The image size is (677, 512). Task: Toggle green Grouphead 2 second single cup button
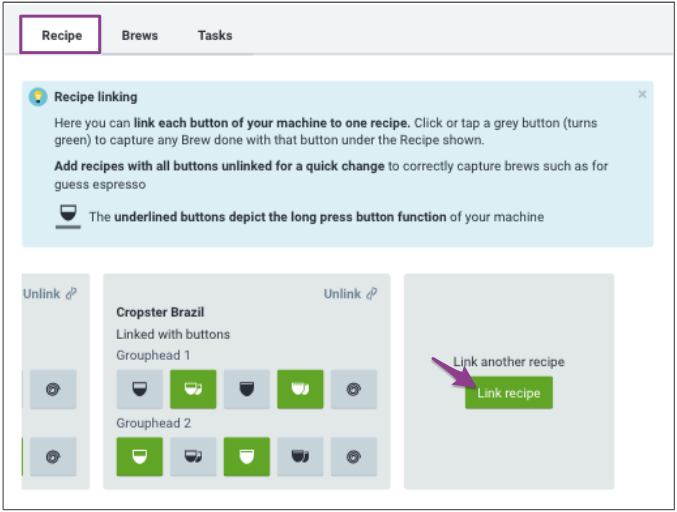247,457
